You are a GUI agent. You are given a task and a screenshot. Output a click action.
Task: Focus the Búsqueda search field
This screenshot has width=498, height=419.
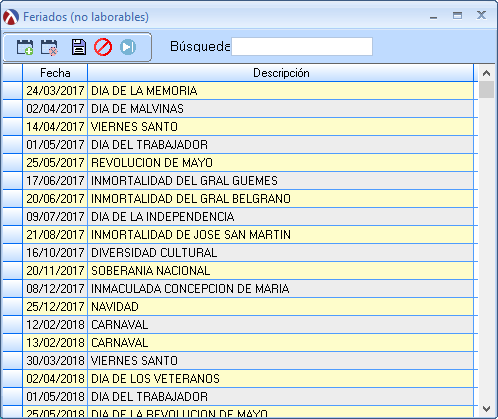coord(302,46)
